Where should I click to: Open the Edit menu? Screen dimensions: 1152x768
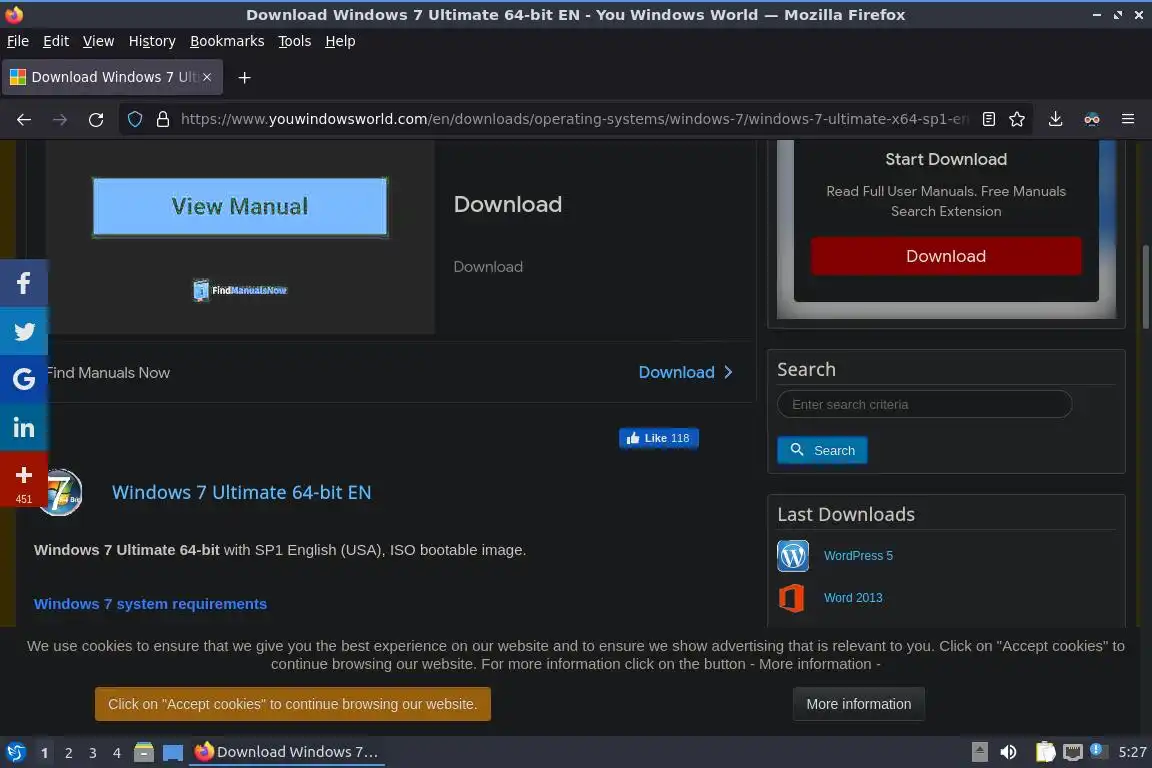click(x=56, y=41)
